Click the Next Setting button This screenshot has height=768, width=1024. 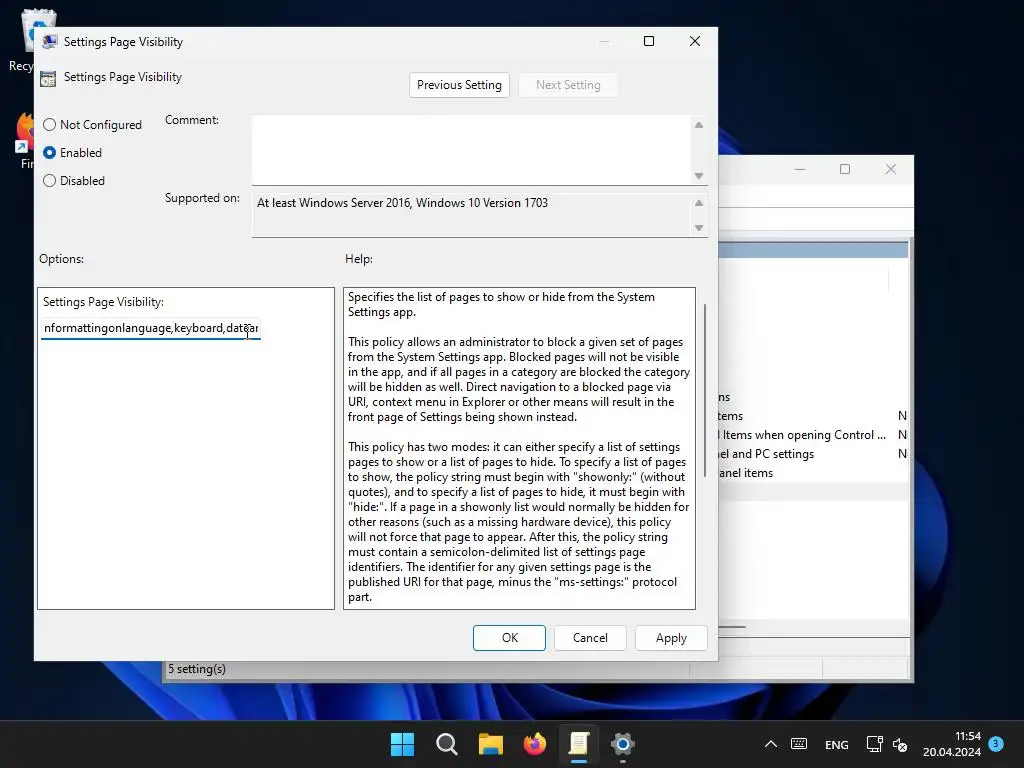(568, 85)
